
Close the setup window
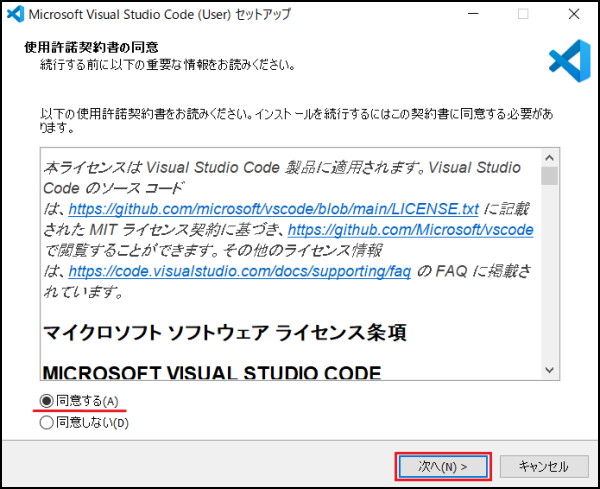pos(574,15)
